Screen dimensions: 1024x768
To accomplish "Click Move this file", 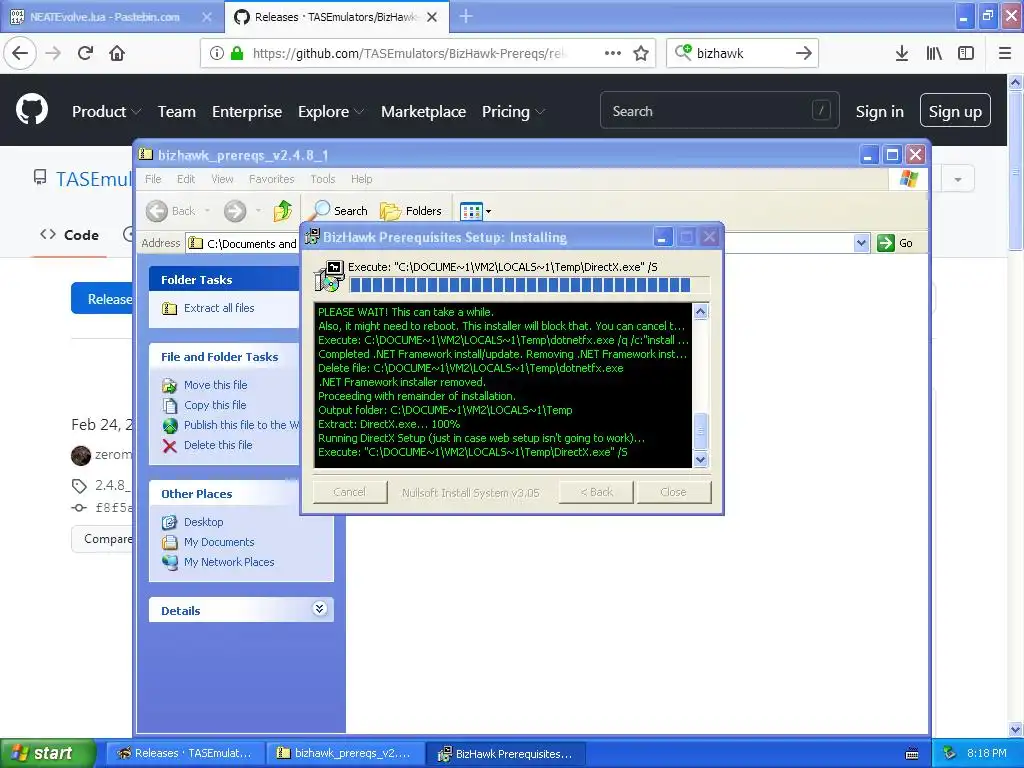I will pos(216,385).
